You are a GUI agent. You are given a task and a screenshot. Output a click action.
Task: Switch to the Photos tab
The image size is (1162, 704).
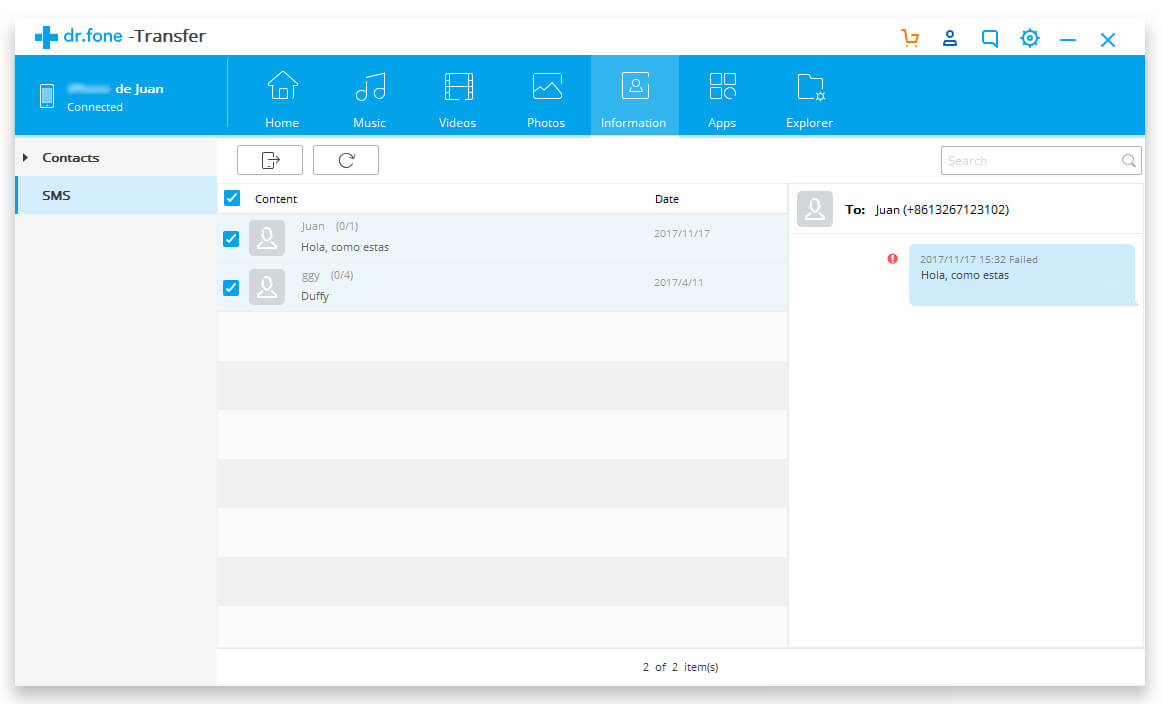(x=546, y=99)
